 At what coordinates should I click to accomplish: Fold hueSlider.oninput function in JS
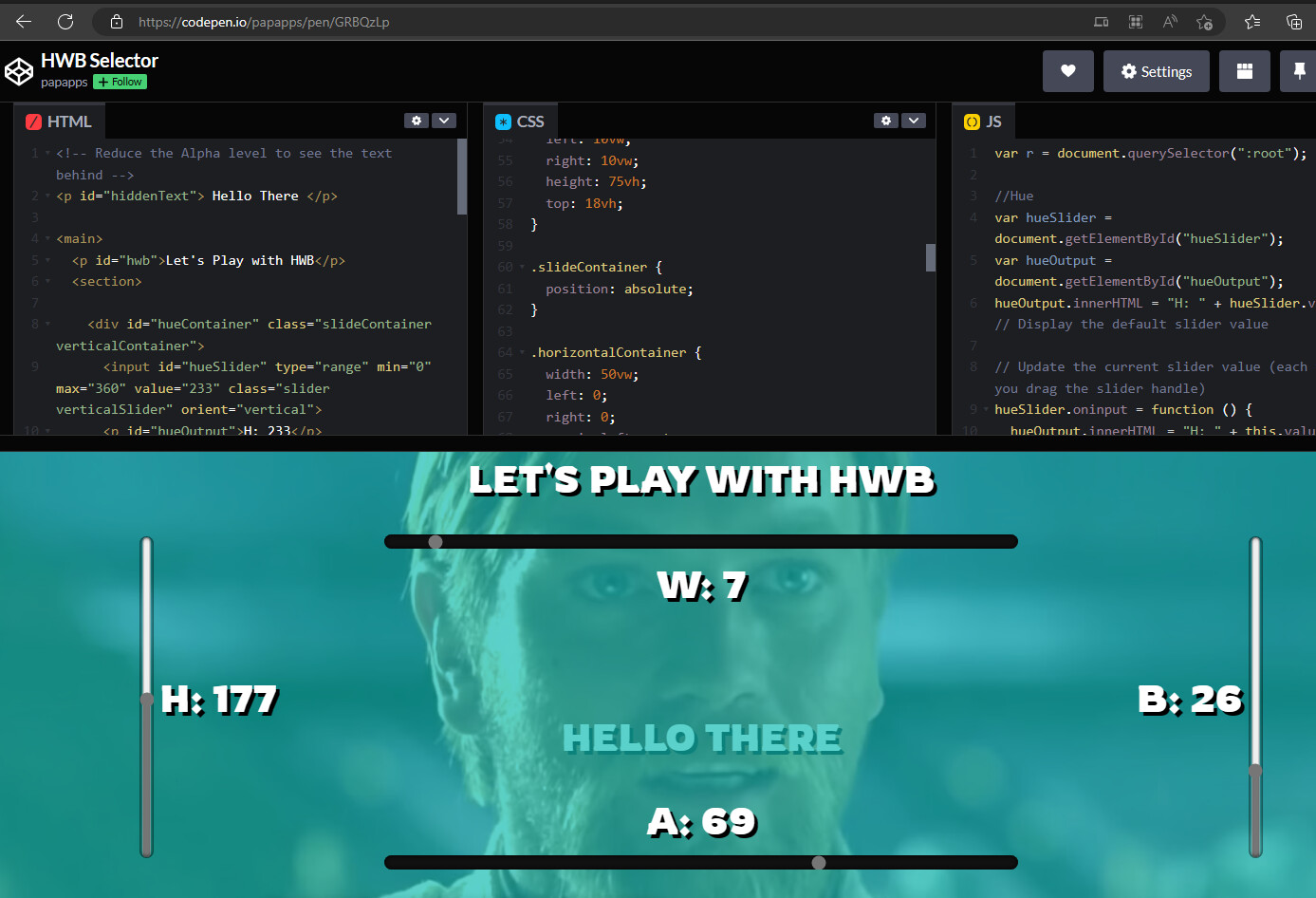pyautogui.click(x=987, y=409)
